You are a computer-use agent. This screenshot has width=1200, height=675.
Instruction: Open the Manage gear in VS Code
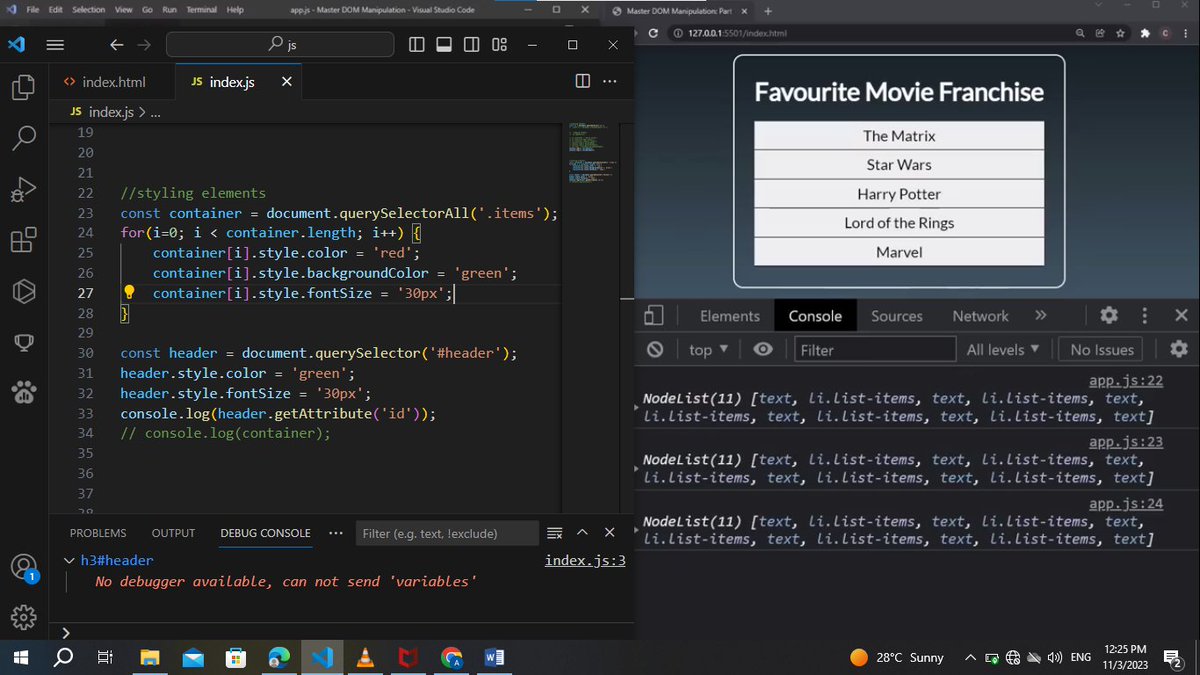24,617
